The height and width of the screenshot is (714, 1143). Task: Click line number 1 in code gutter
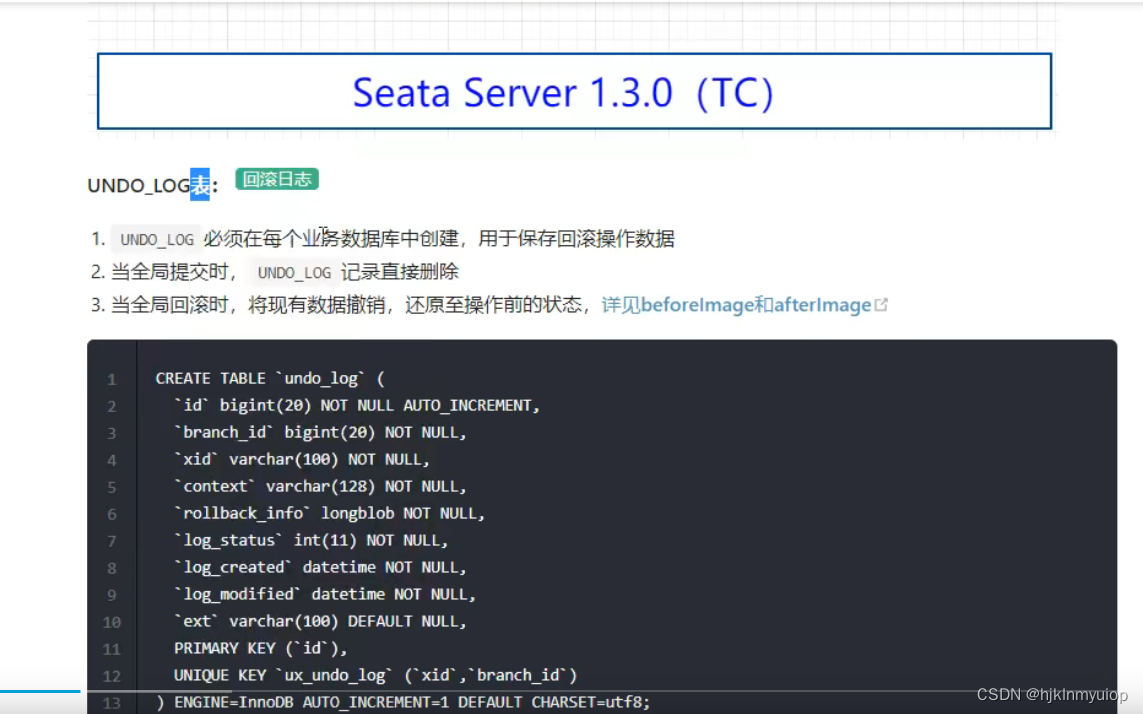tap(112, 379)
